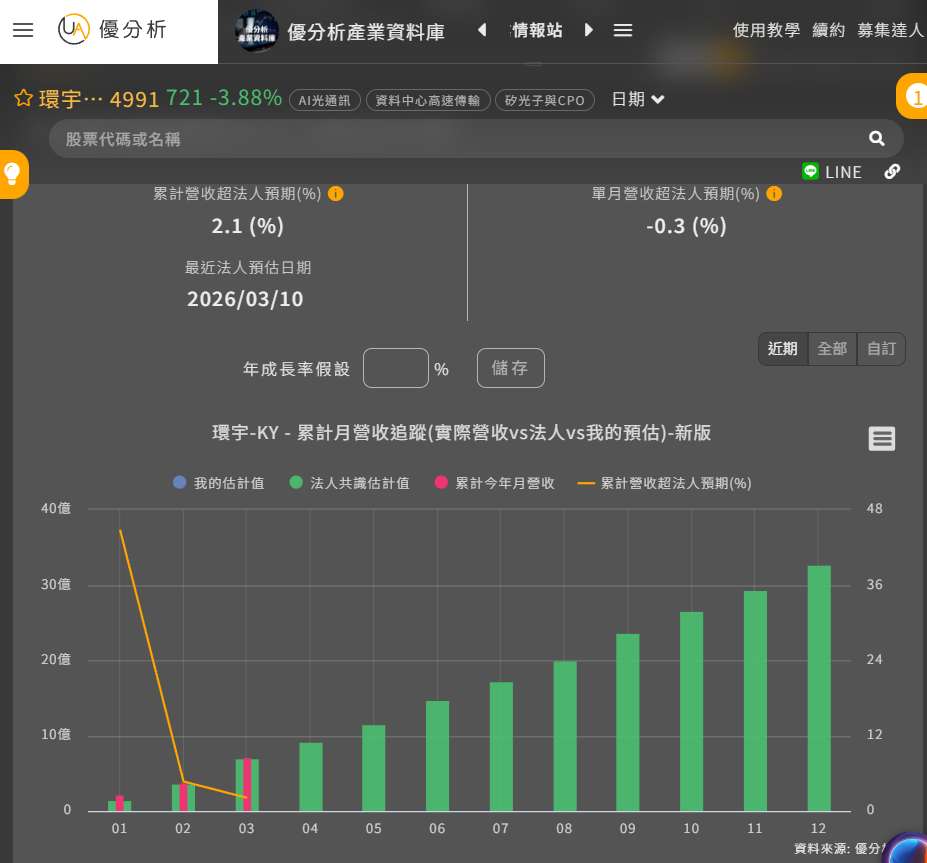Switch to the 全部 range tab
This screenshot has height=863, width=927.
[x=832, y=349]
